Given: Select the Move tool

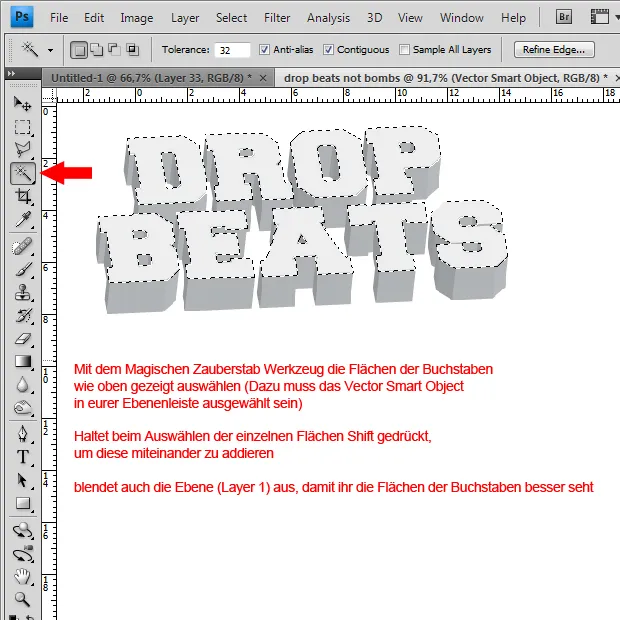Looking at the screenshot, I should [22, 104].
